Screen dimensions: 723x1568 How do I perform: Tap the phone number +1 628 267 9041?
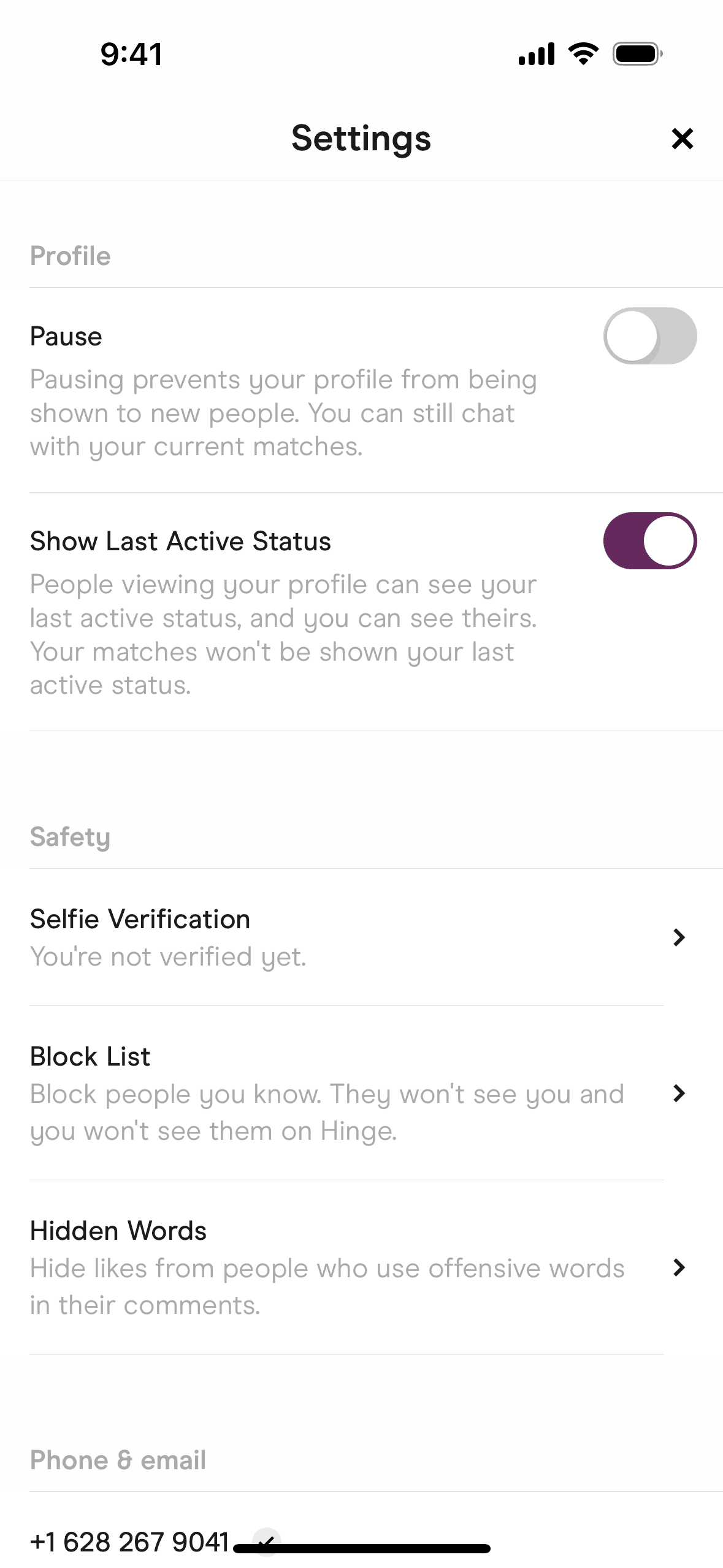[x=129, y=1542]
